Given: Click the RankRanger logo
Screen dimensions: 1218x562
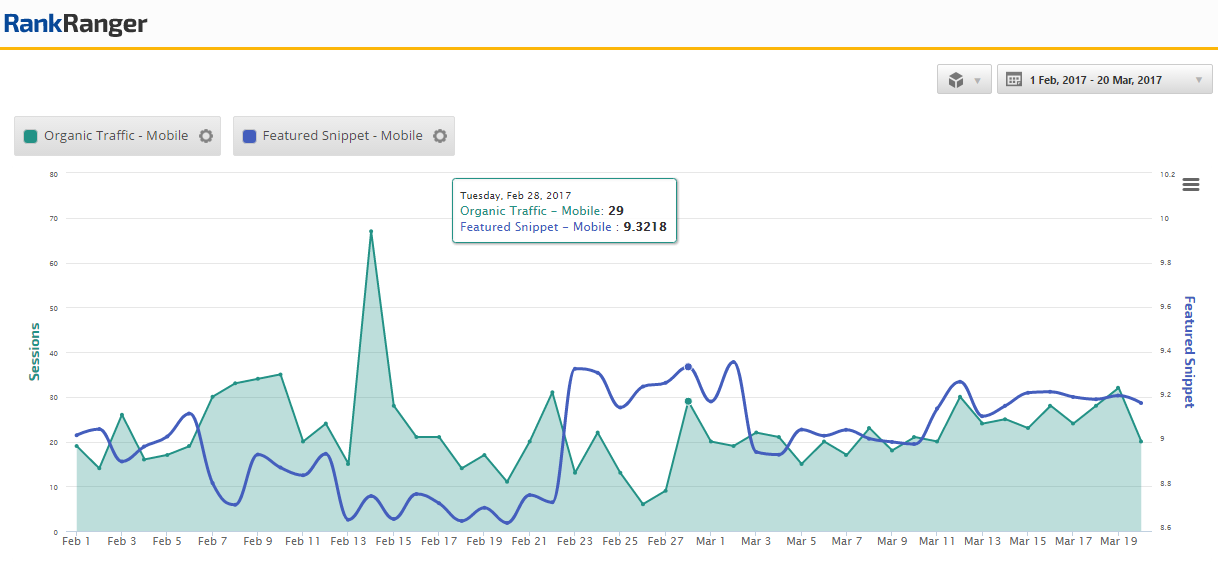Looking at the screenshot, I should pyautogui.click(x=76, y=23).
